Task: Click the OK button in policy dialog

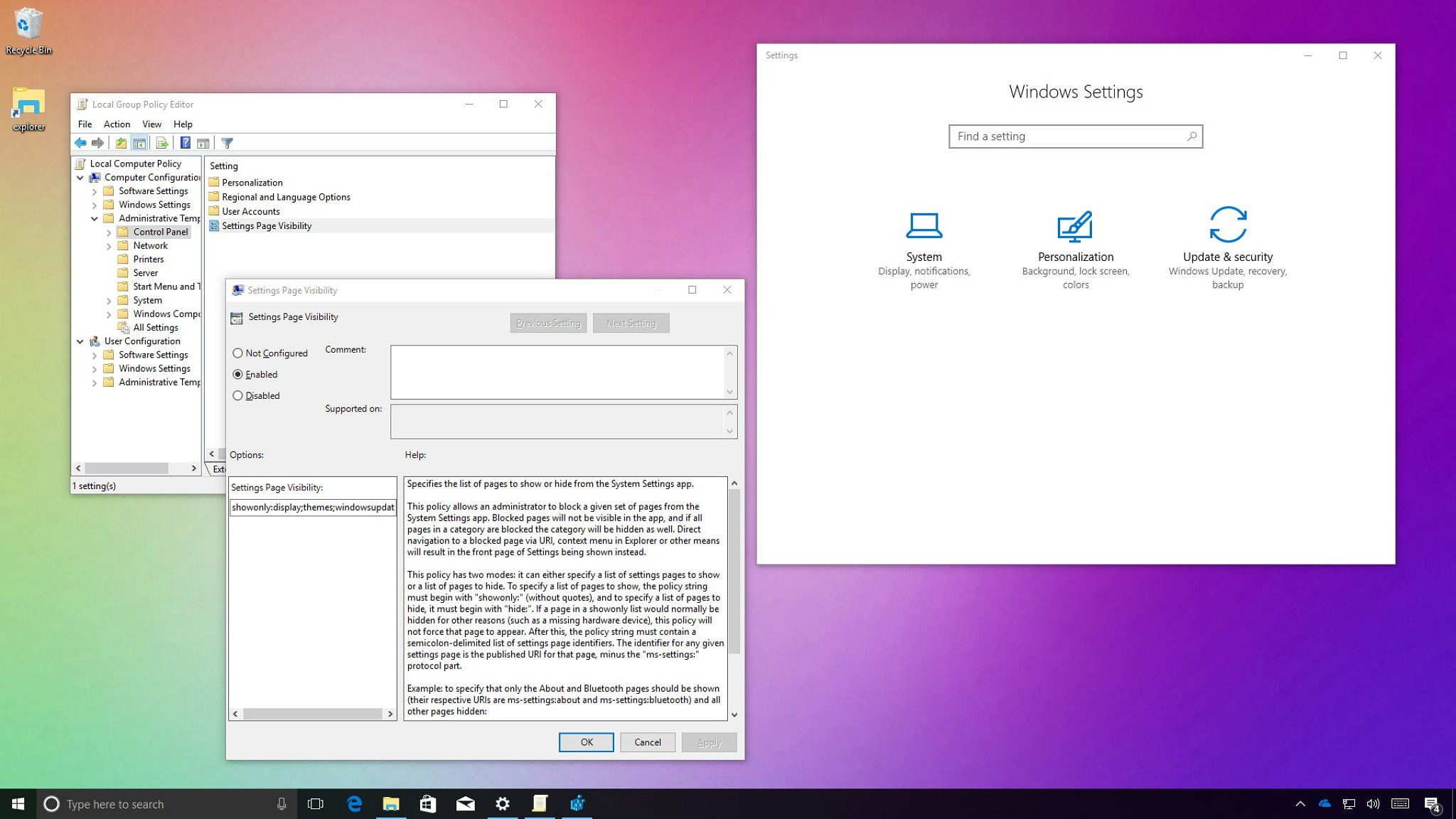Action: pos(586,742)
